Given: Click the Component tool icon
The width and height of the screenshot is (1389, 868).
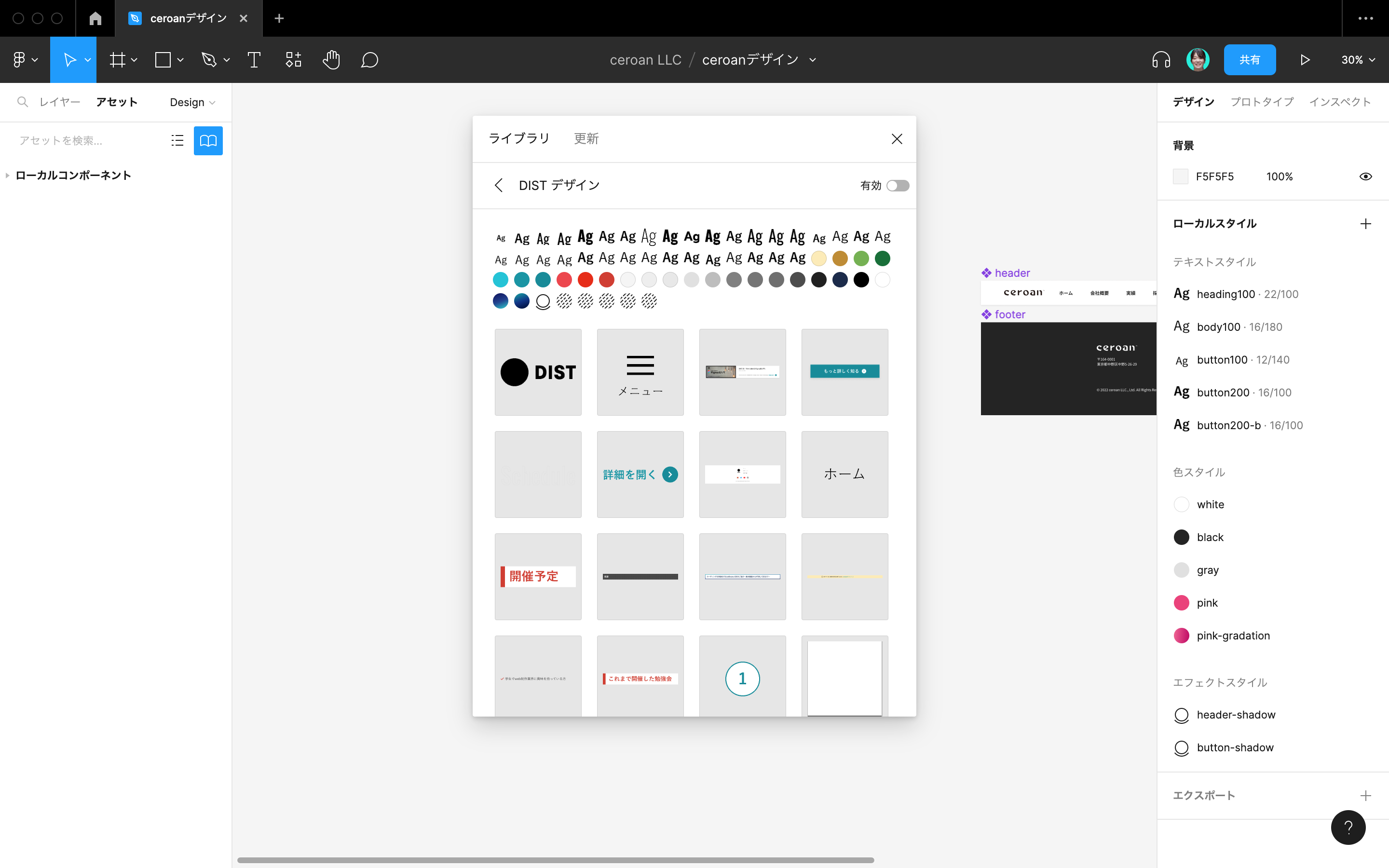Looking at the screenshot, I should tap(293, 60).
